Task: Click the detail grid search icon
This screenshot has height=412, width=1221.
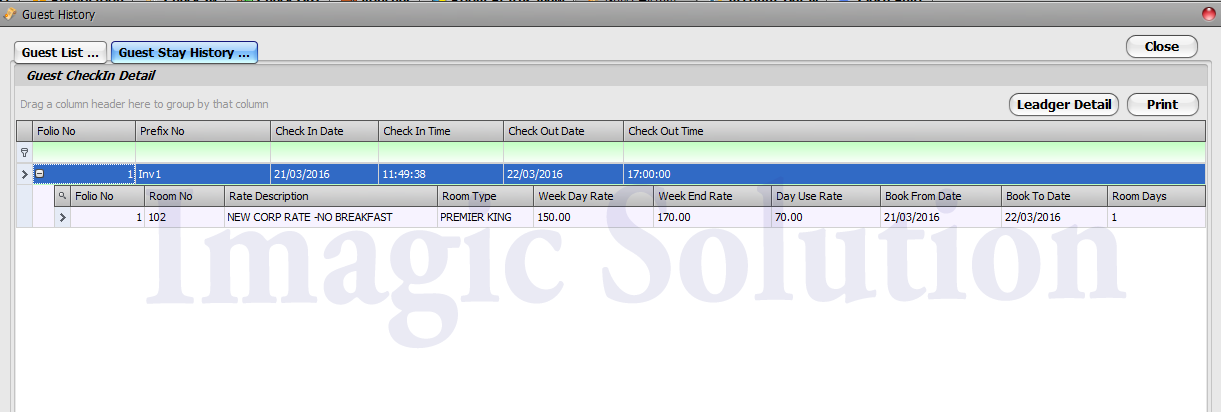Action: click(62, 196)
